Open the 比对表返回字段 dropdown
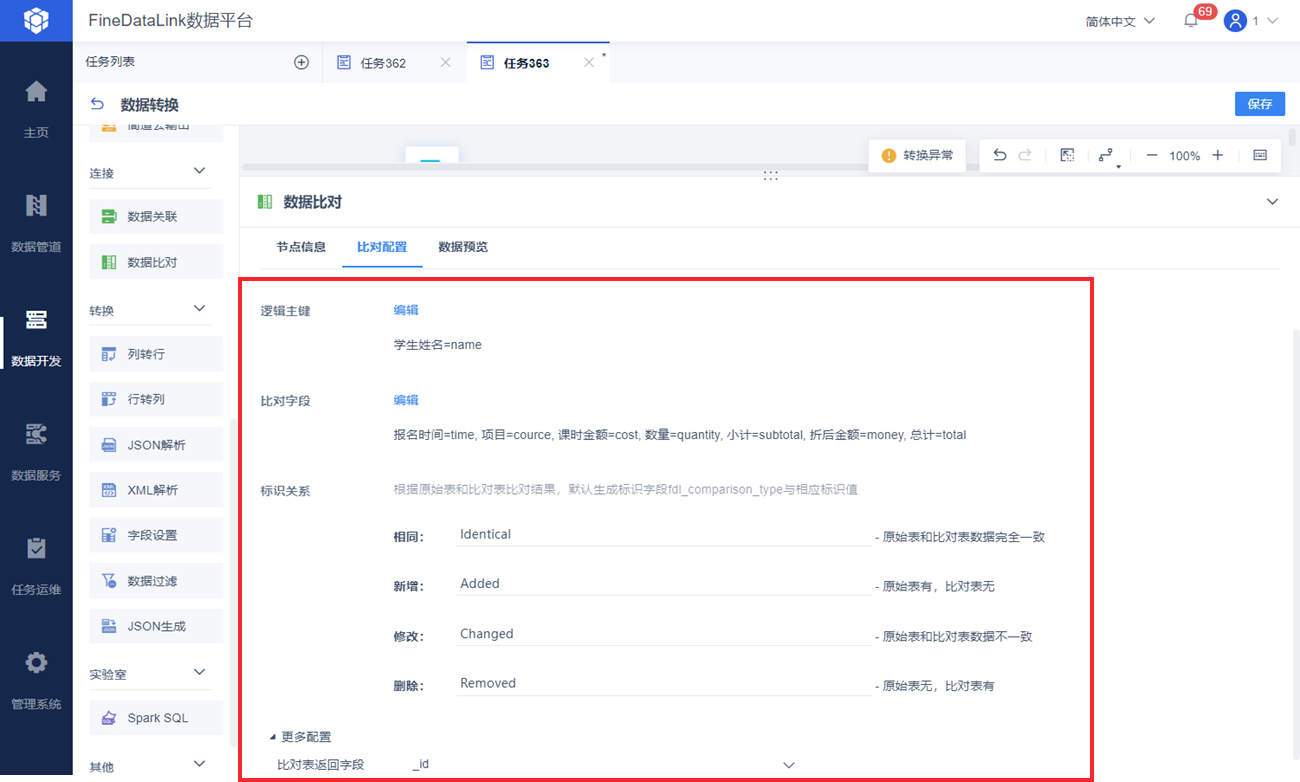 click(x=605, y=765)
